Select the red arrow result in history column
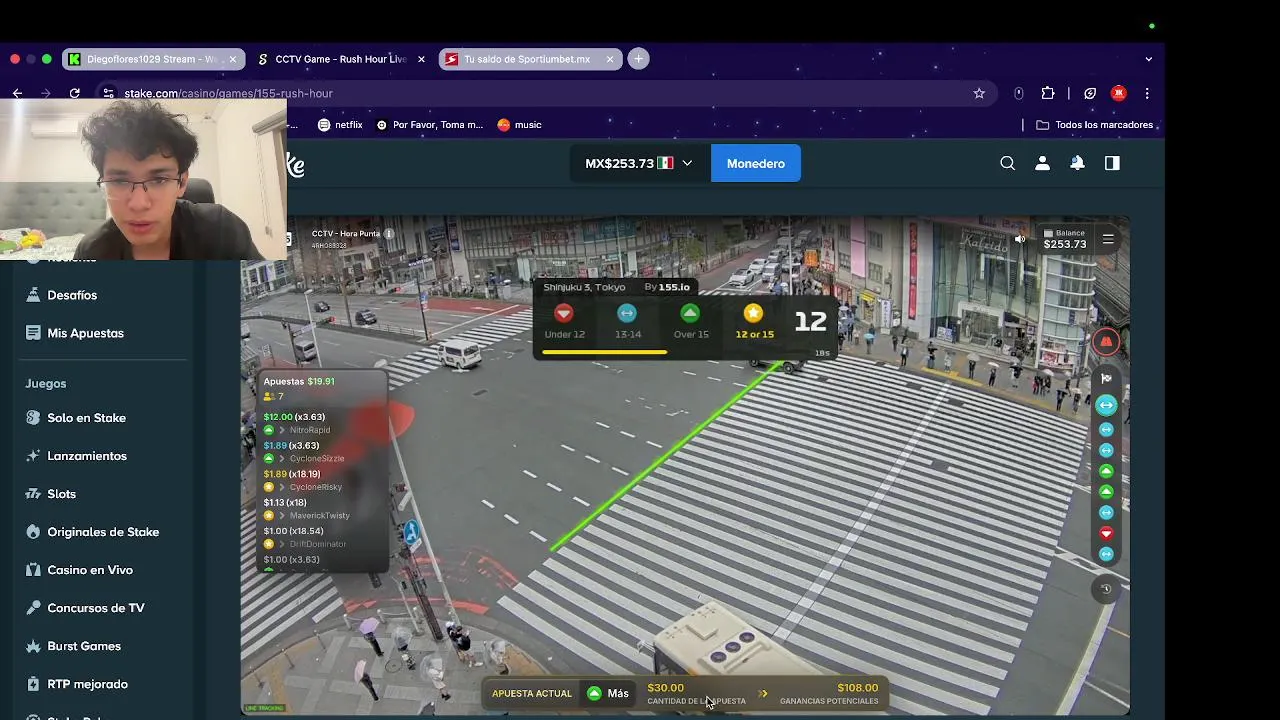 1106,533
